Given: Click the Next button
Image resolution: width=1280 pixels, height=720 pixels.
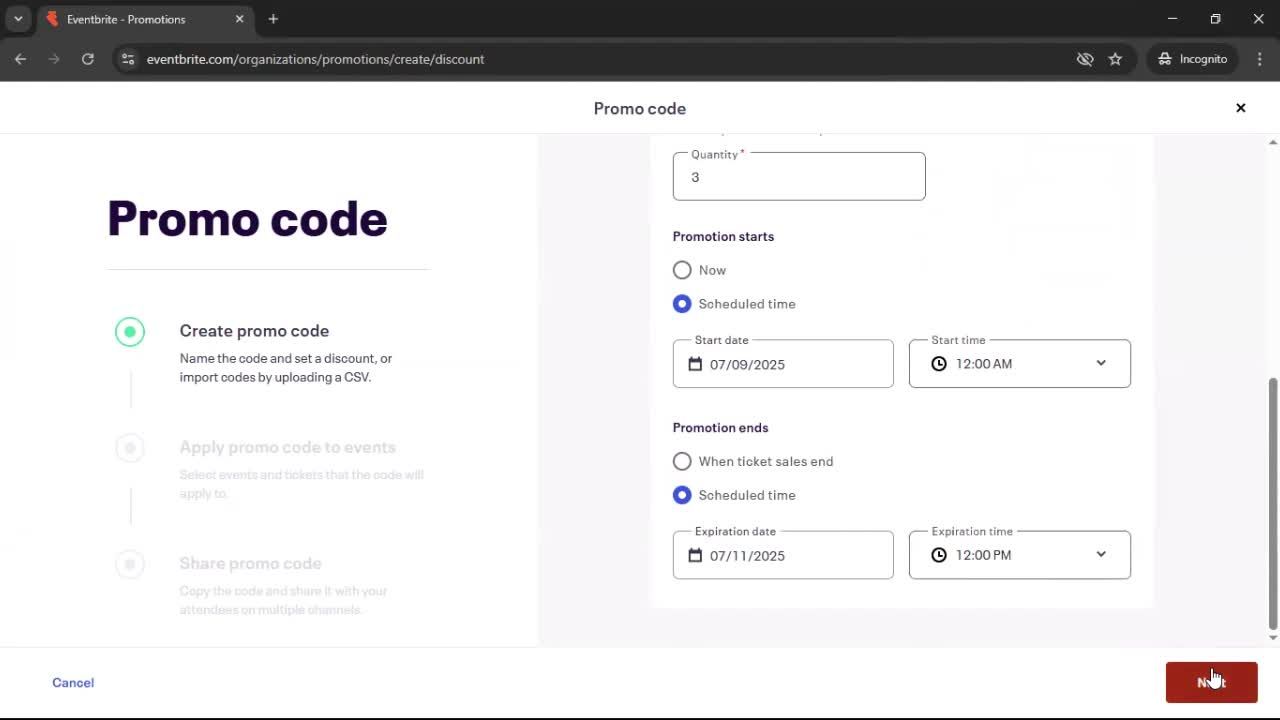Looking at the screenshot, I should coord(1211,682).
